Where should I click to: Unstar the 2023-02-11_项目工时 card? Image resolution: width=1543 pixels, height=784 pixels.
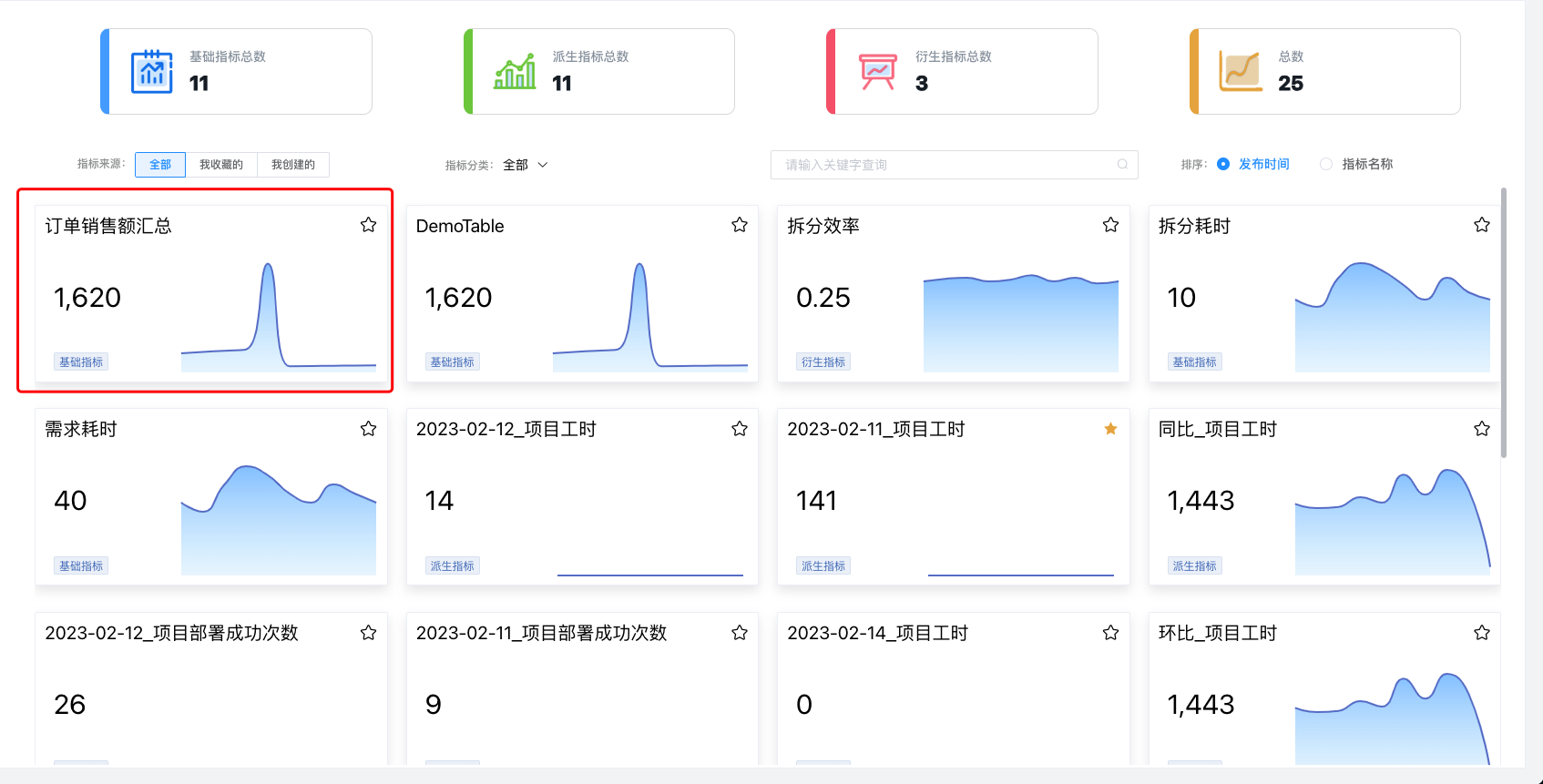pyautogui.click(x=1110, y=429)
